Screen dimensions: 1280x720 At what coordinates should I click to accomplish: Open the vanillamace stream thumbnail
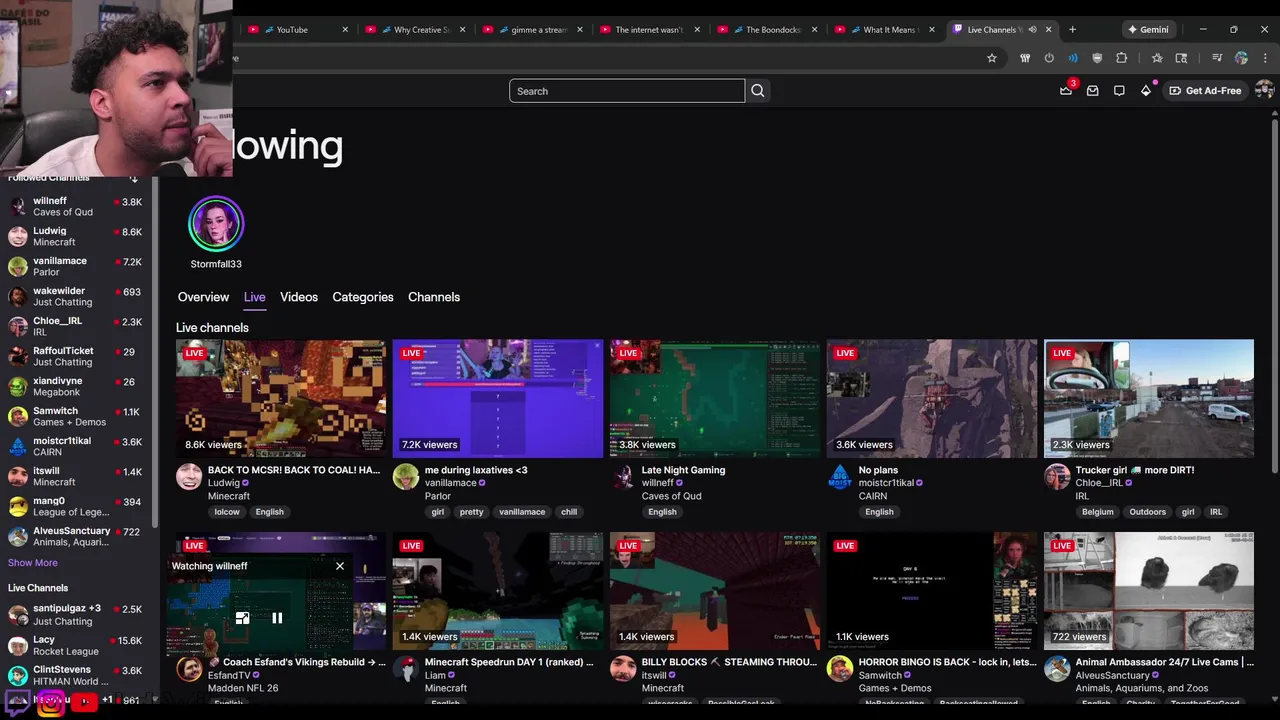(498, 398)
